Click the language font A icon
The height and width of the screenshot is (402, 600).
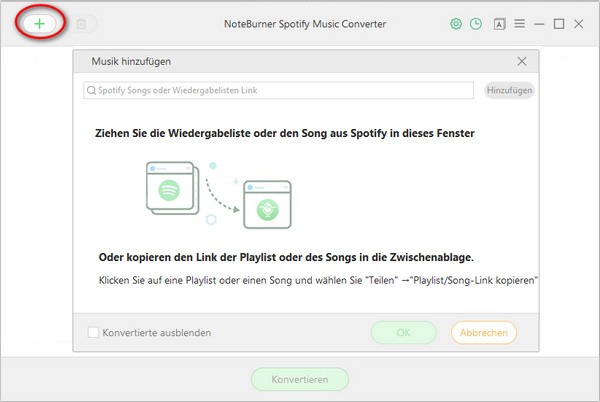[x=499, y=24]
